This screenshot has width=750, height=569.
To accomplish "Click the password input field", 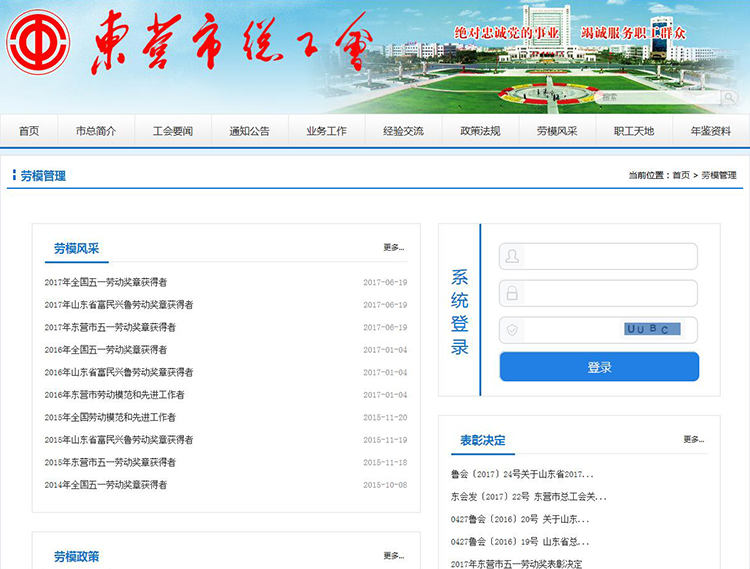I will point(598,293).
